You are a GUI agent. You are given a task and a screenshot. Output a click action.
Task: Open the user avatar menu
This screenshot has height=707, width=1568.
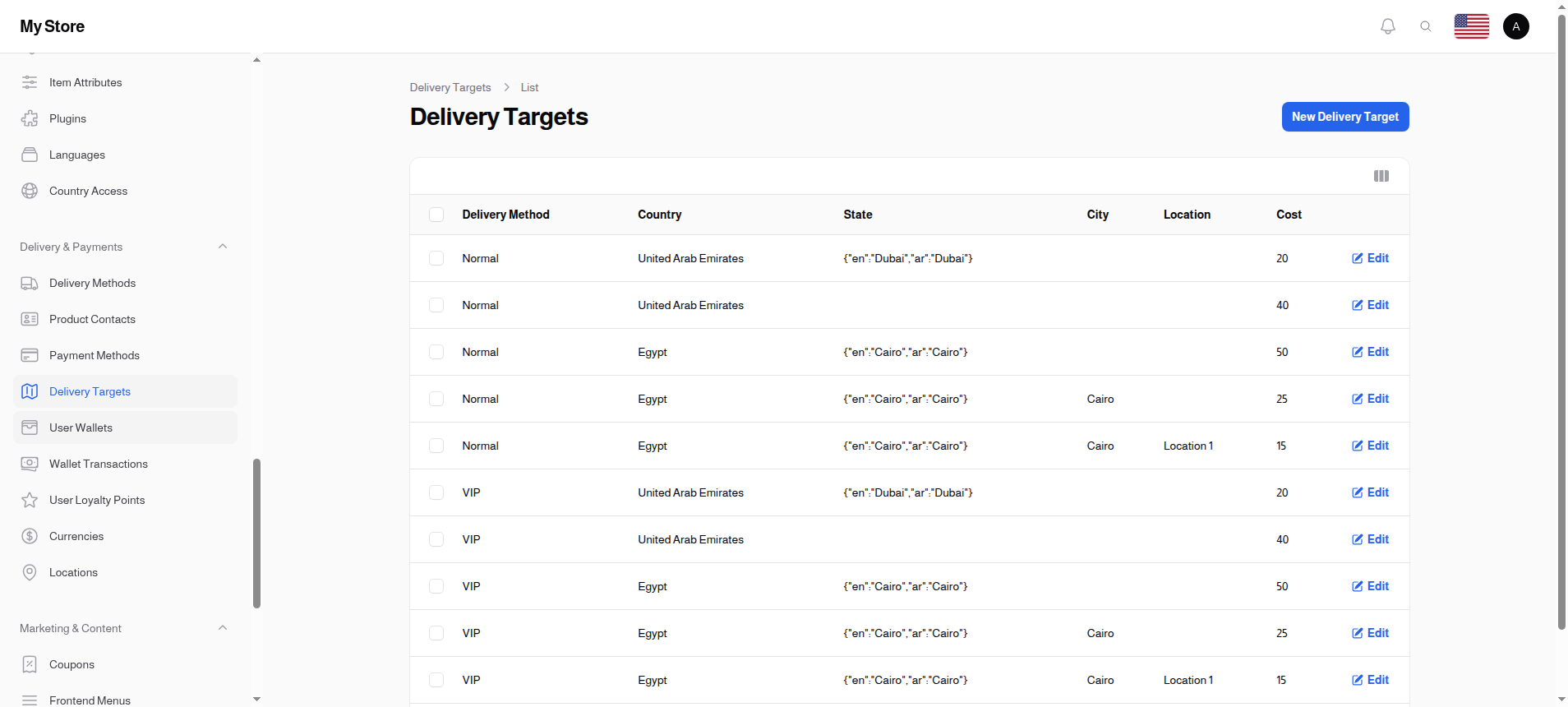click(1516, 26)
